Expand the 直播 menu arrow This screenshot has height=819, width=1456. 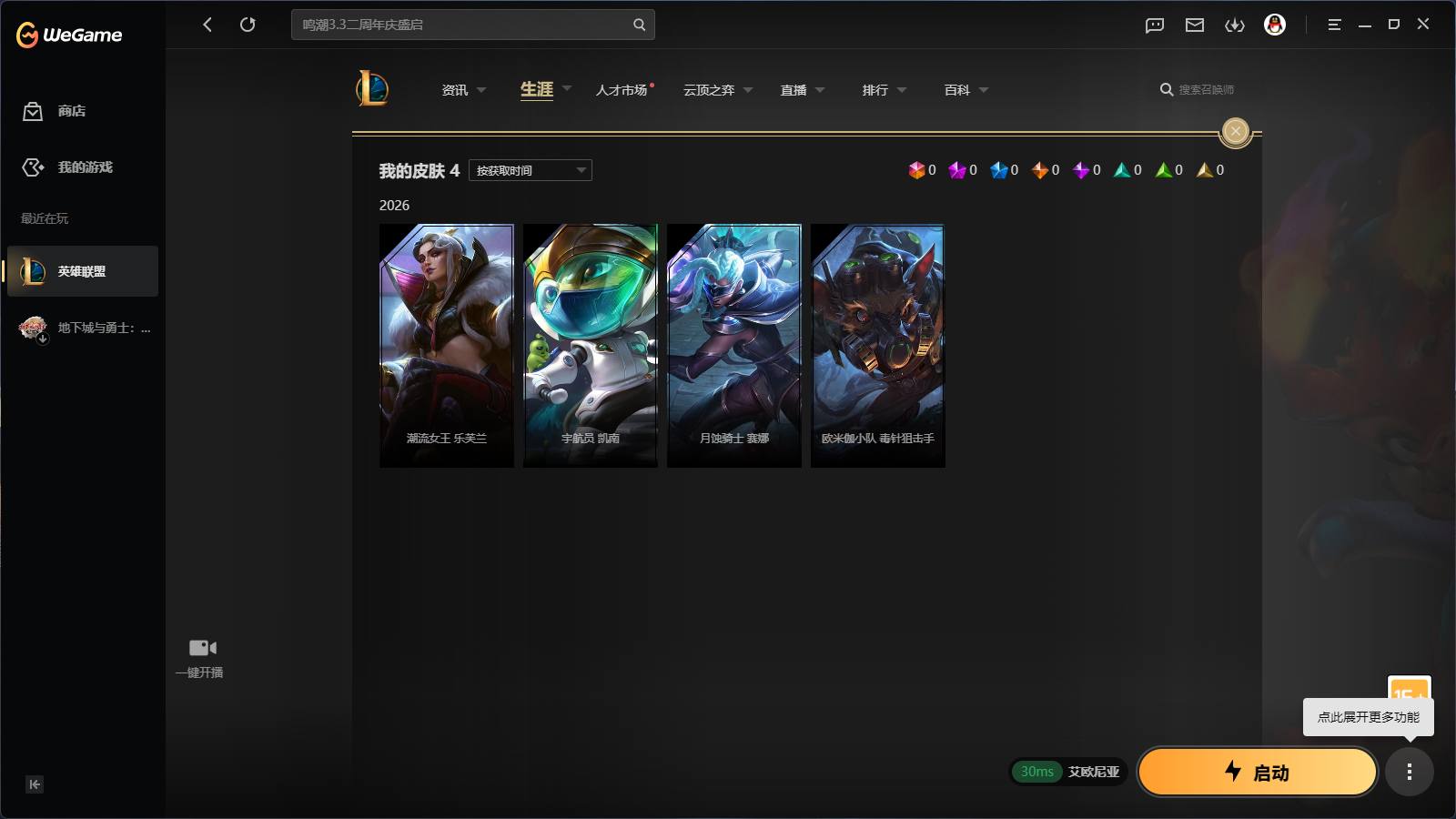[x=820, y=90]
